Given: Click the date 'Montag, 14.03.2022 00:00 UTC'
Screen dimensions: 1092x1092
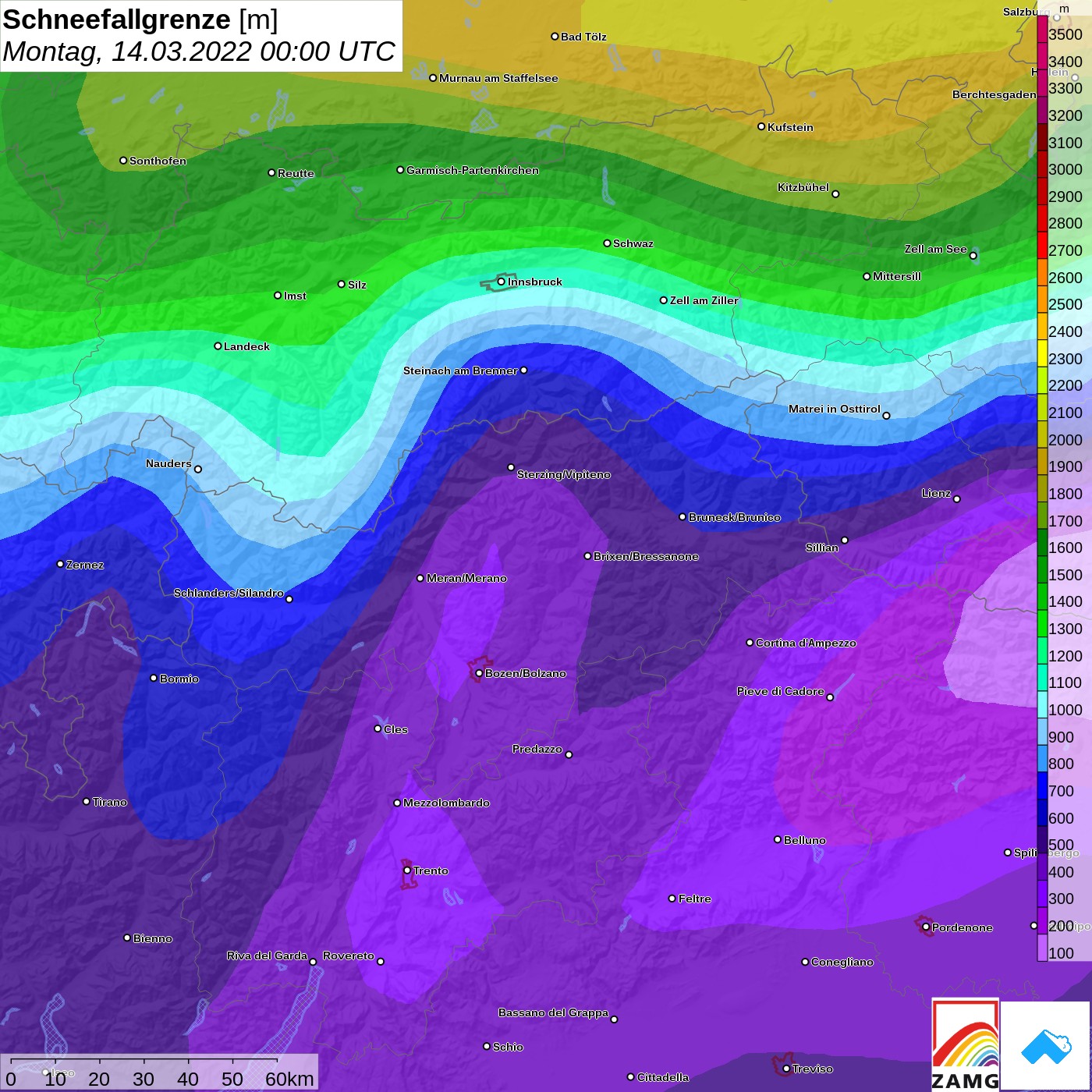Looking at the screenshot, I should click(199, 51).
